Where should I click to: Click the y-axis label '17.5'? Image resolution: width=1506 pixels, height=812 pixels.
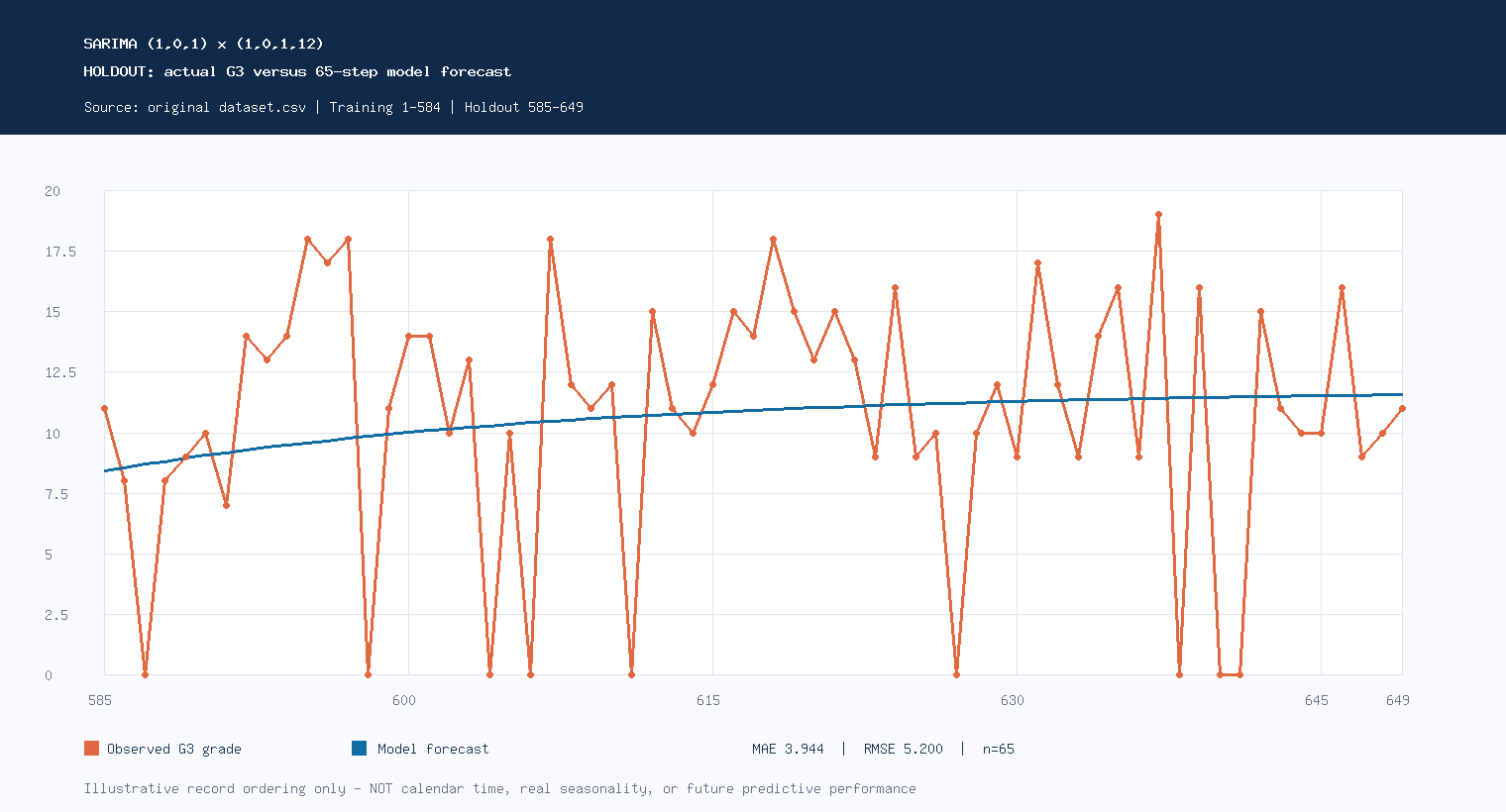tap(60, 252)
